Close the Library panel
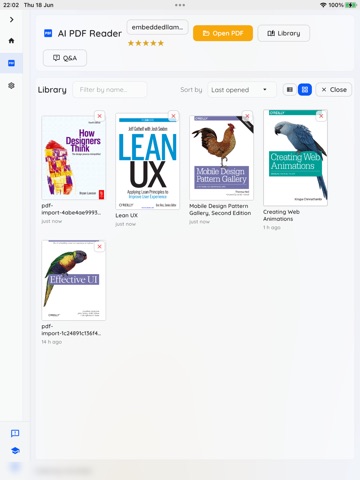This screenshot has height=480, width=360. [x=334, y=90]
